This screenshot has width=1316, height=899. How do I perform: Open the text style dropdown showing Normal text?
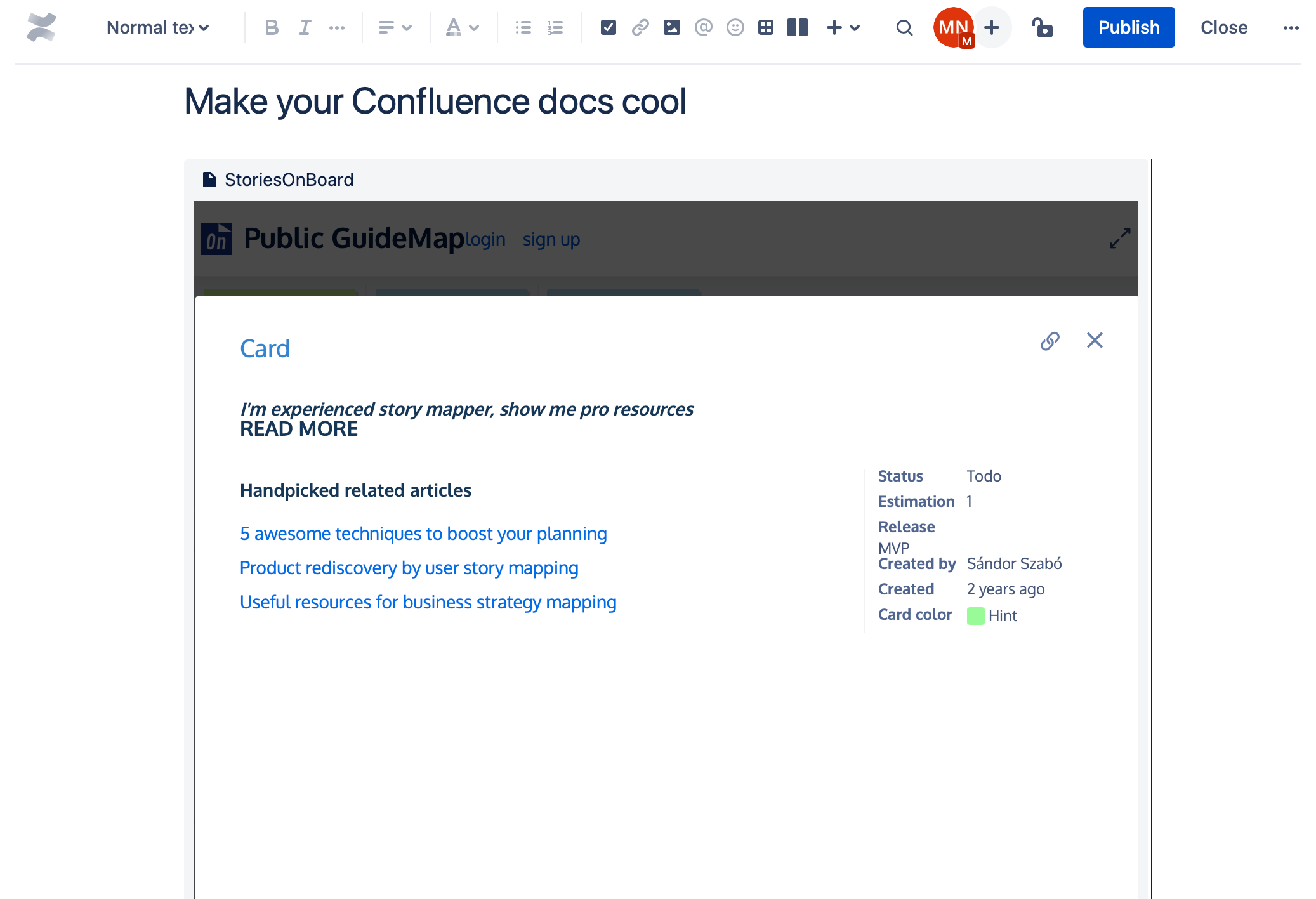tap(157, 27)
